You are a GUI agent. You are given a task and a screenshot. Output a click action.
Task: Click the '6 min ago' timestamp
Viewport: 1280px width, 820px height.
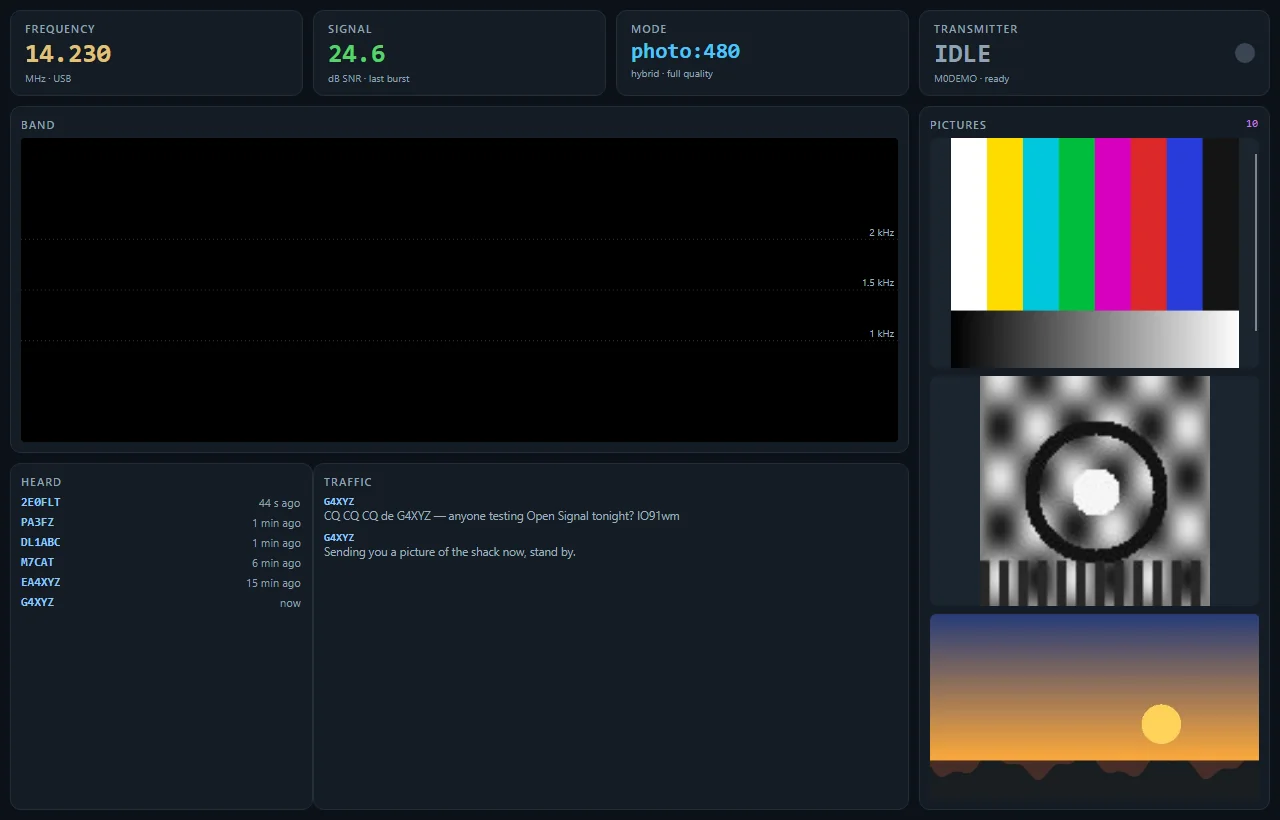pos(276,563)
